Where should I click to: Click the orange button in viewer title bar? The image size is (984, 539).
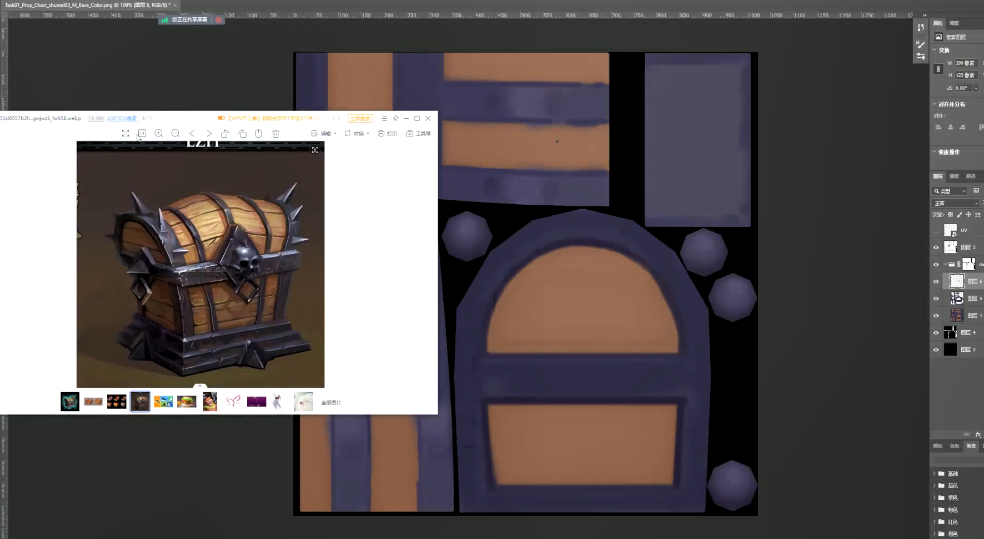pyautogui.click(x=358, y=118)
